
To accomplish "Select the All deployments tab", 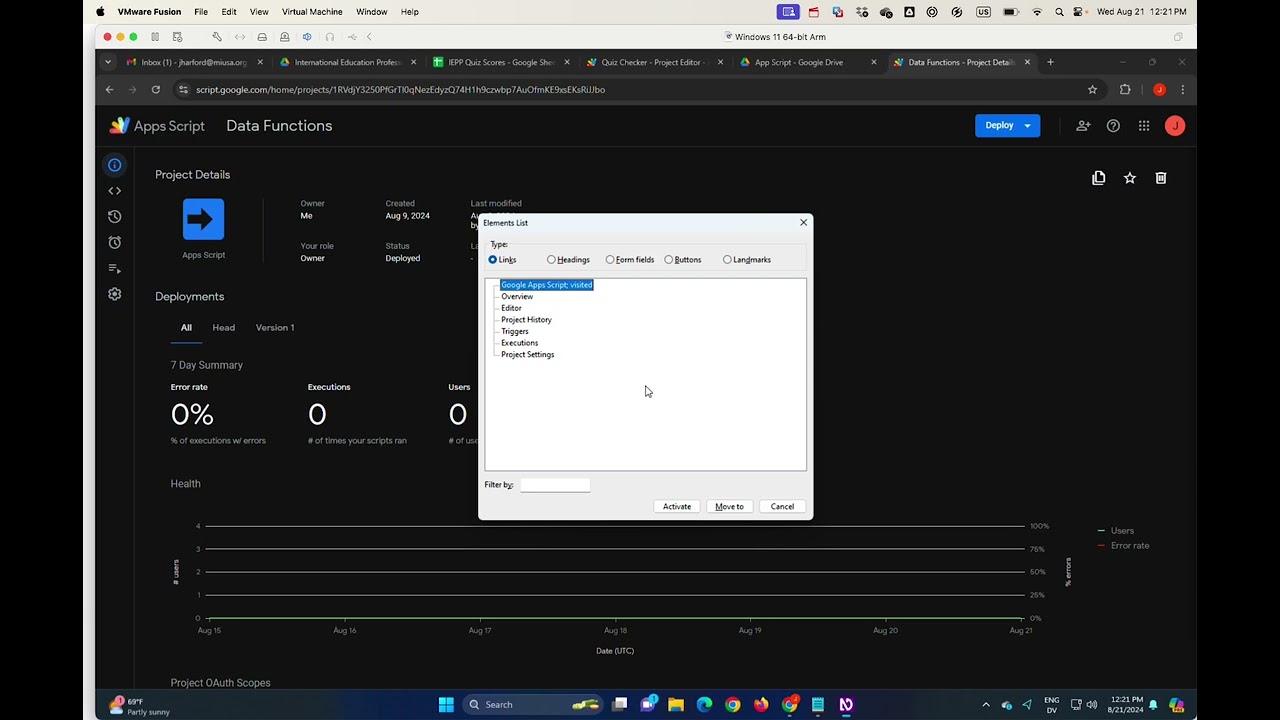I will click(186, 328).
